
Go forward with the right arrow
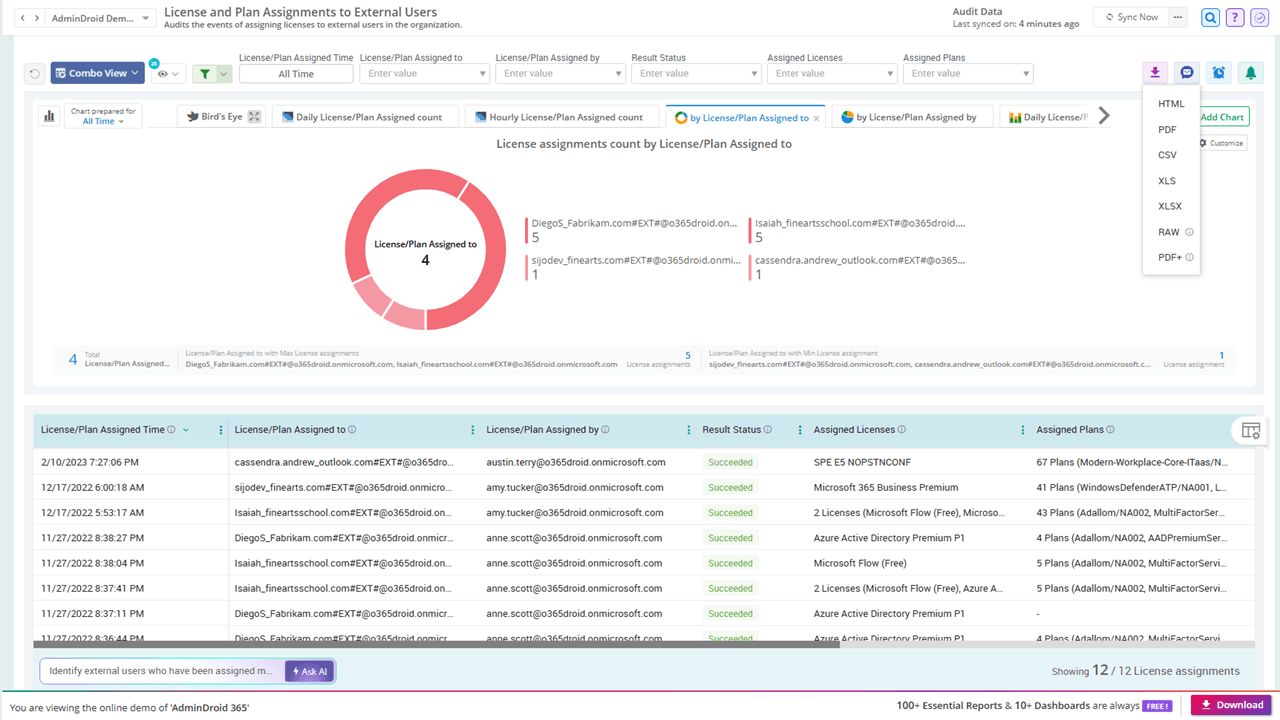38,18
